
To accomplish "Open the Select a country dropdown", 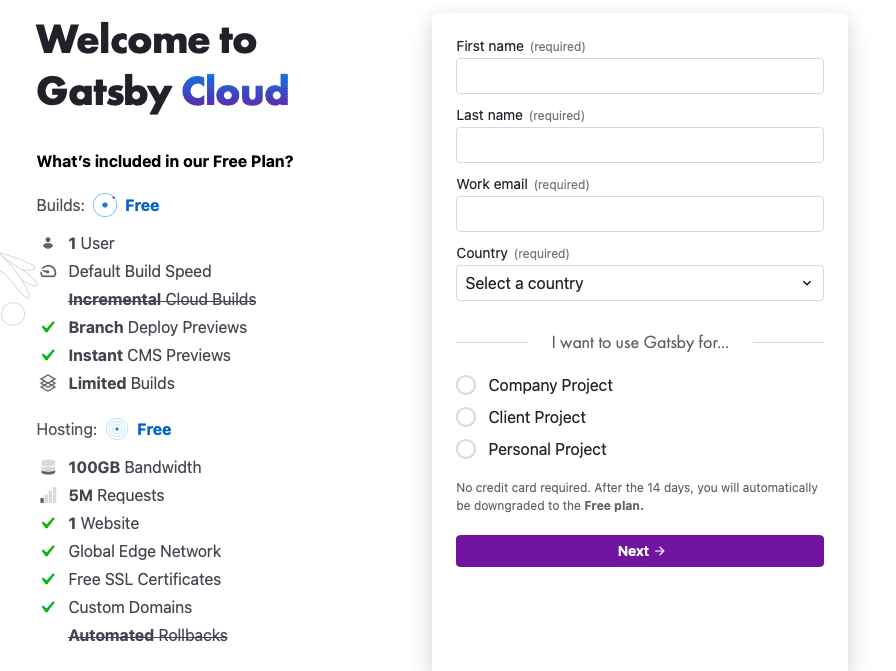I will click(639, 283).
